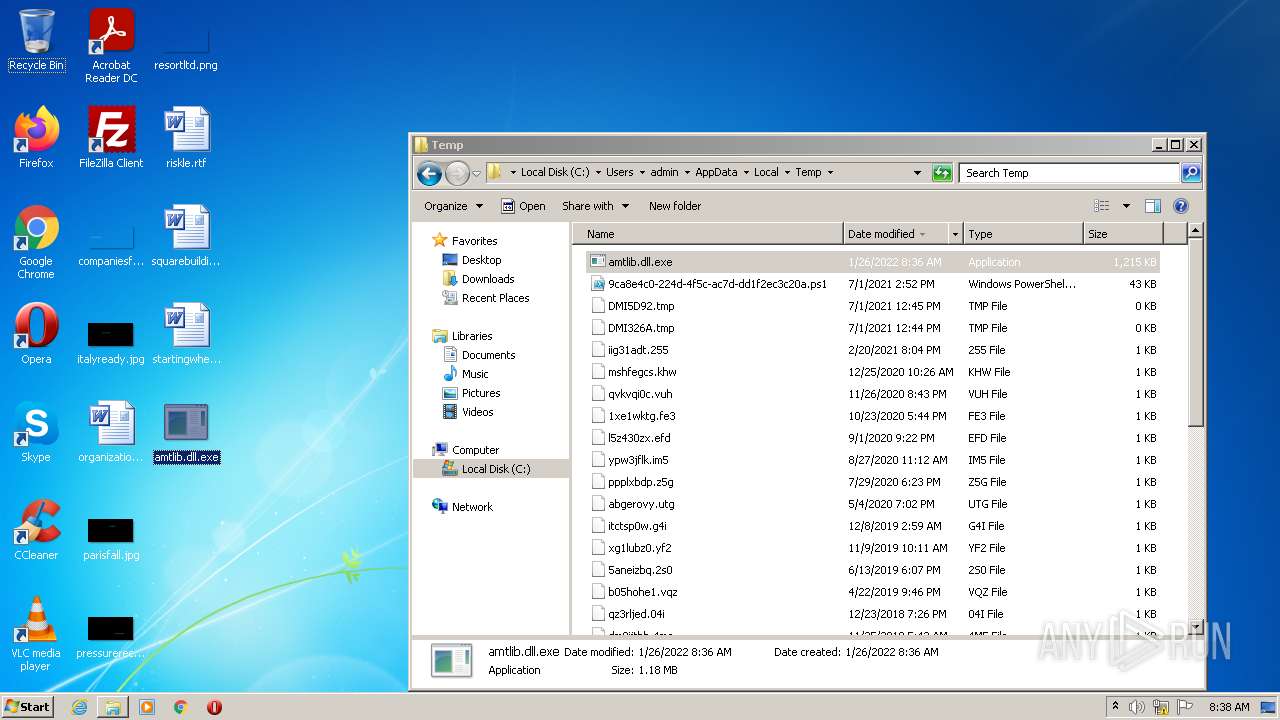Launch VLC media player shortcut
The width and height of the screenshot is (1280, 720).
coord(36,635)
